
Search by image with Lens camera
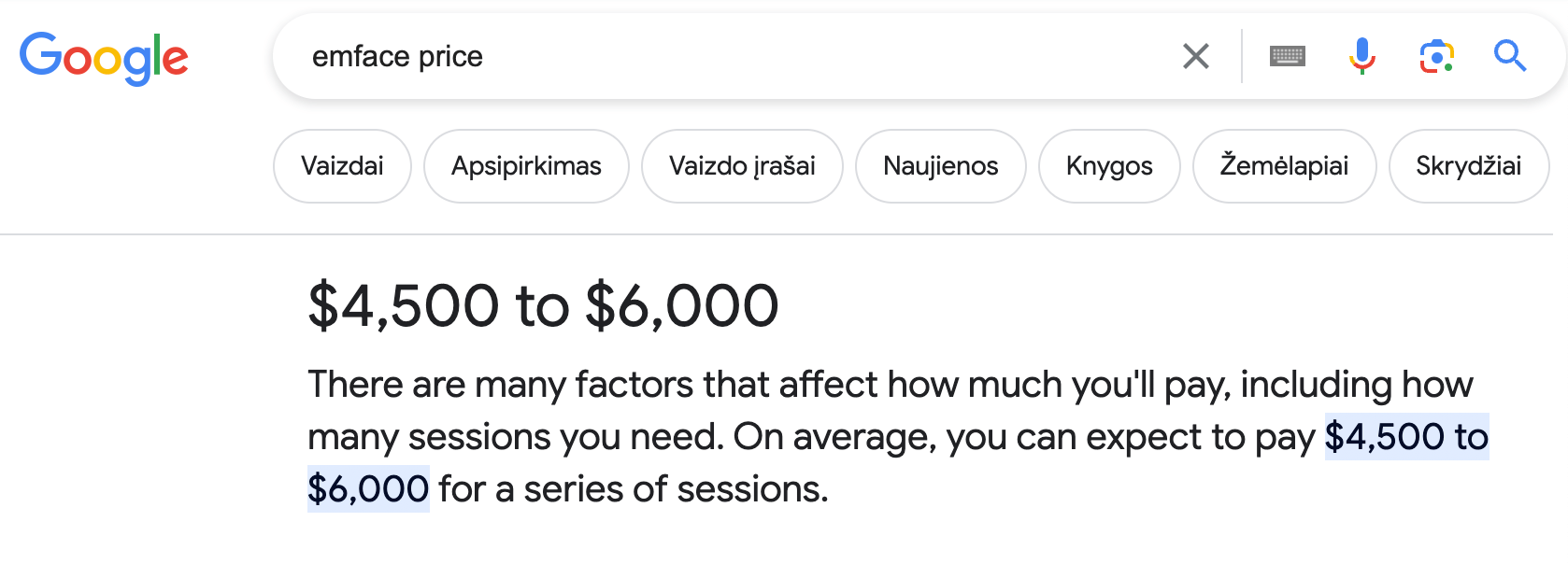[x=1436, y=56]
